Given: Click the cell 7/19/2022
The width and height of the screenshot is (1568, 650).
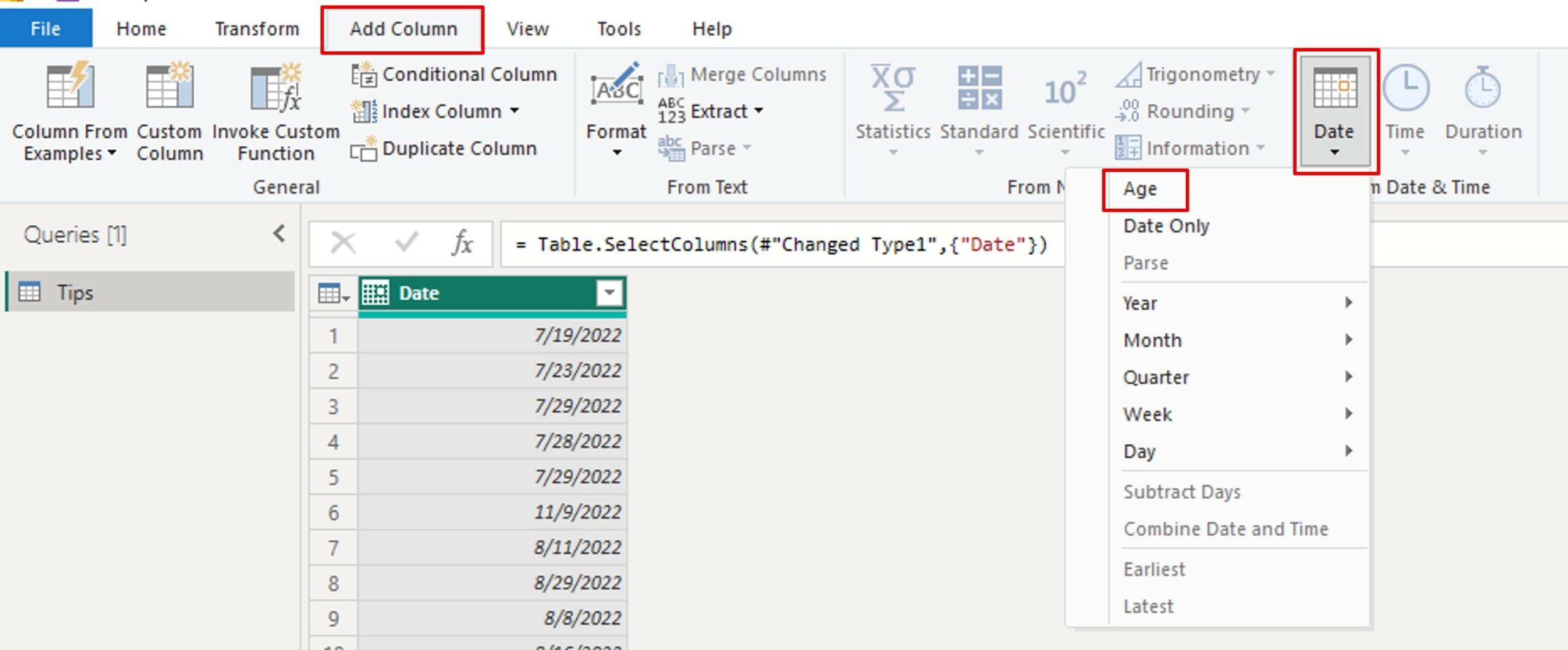Looking at the screenshot, I should [x=492, y=335].
